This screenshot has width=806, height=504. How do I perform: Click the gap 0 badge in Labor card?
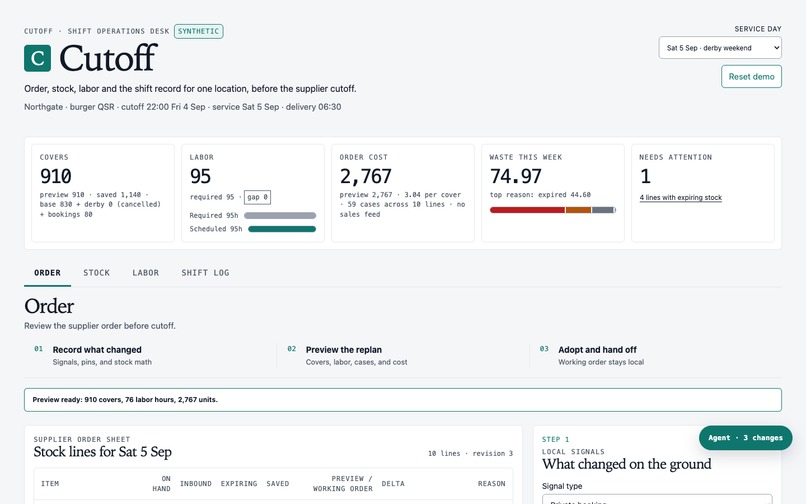[257, 197]
